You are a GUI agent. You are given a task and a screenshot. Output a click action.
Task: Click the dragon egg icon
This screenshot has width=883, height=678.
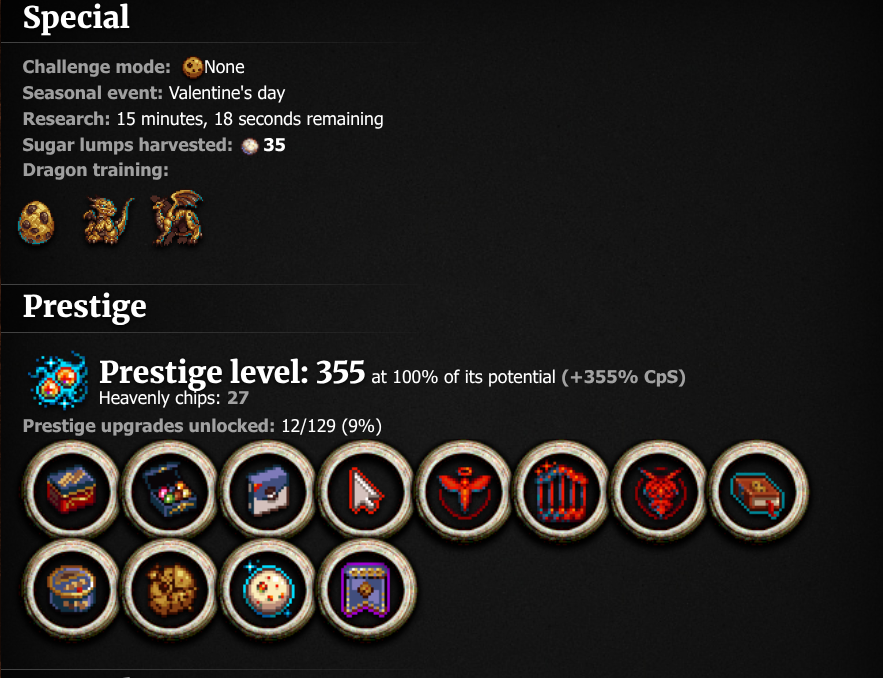(37, 222)
